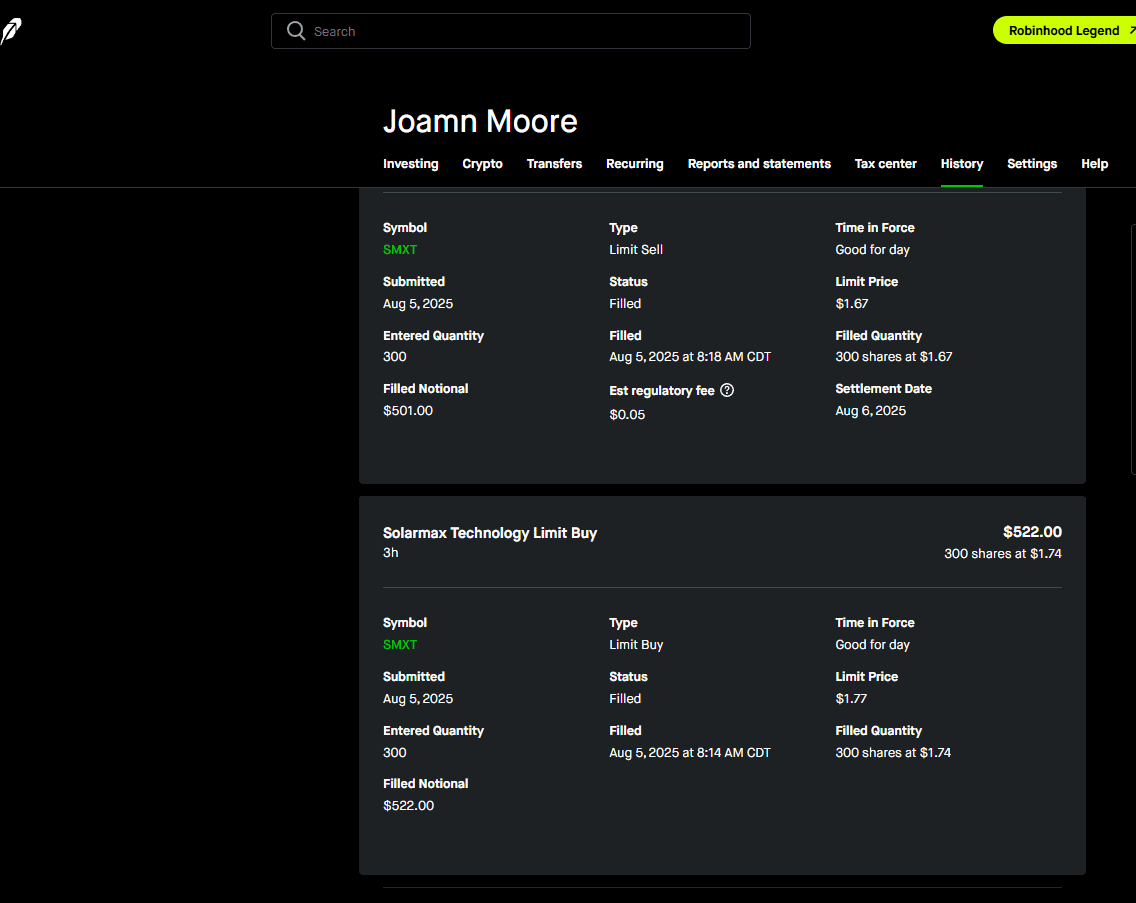Open Robinhood Legend button
1136x903 pixels.
pos(1066,30)
